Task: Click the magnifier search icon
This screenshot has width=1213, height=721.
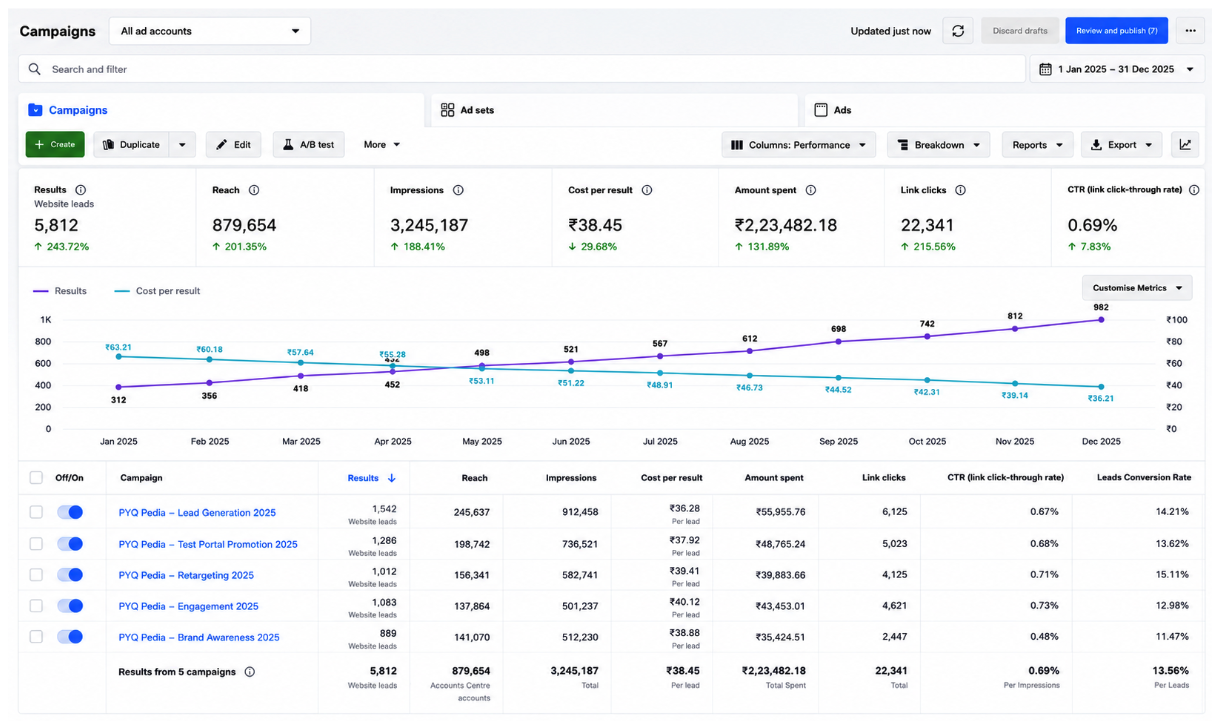Action: (x=35, y=69)
